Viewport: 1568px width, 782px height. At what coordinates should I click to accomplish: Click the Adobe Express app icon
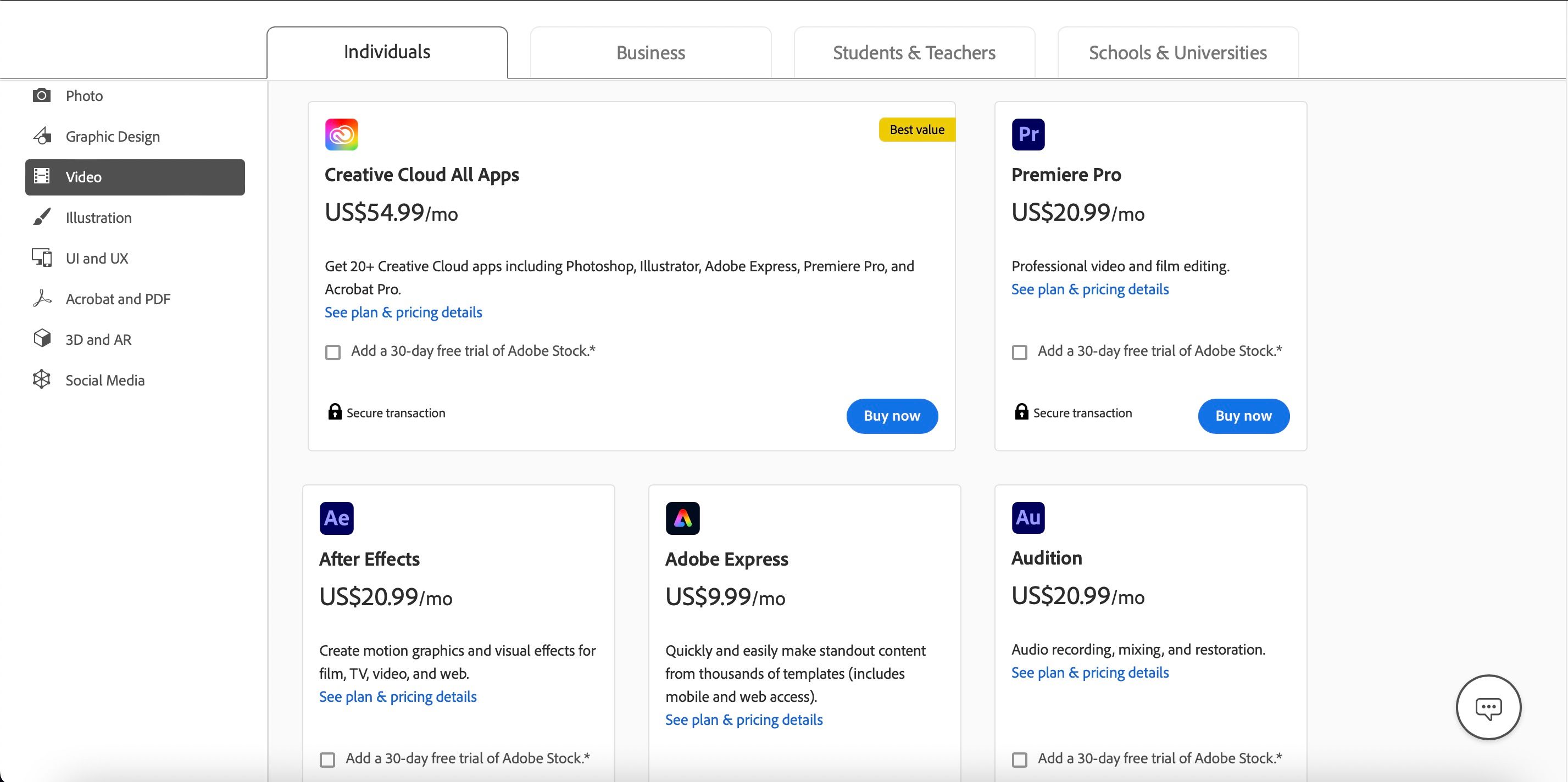(682, 518)
